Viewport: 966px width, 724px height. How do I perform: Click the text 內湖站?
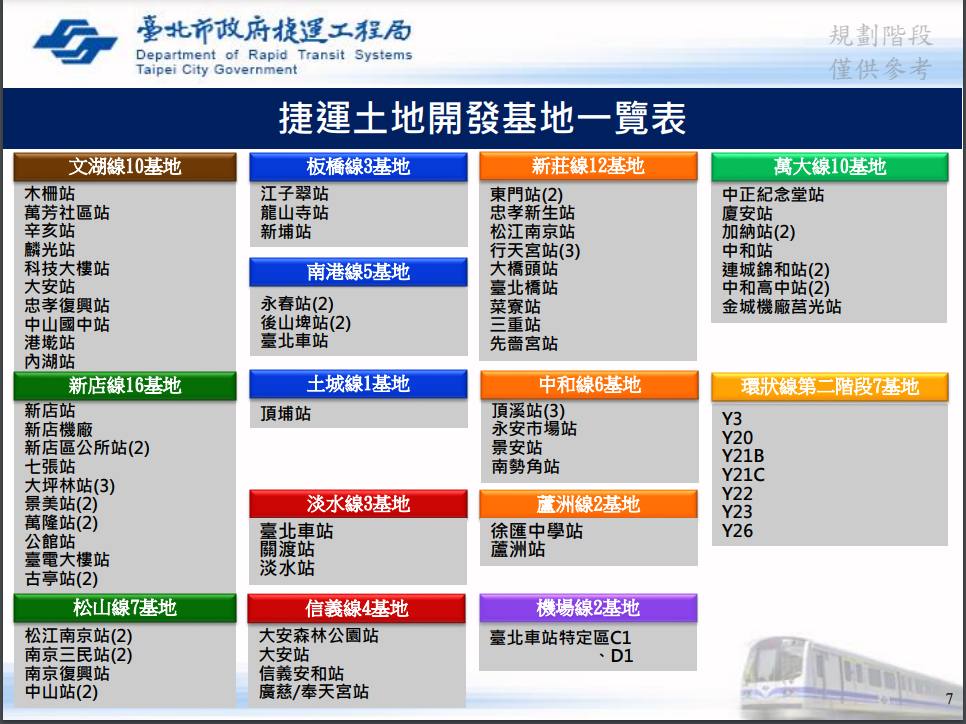49,362
